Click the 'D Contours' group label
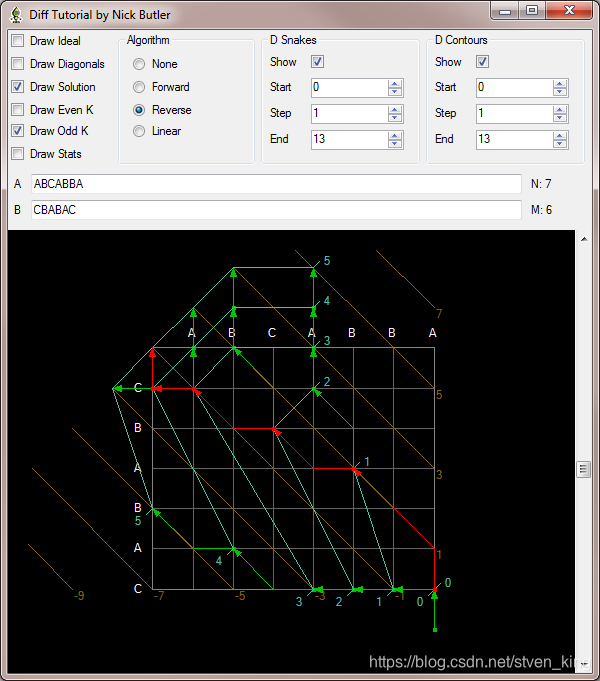Viewport: 600px width, 681px height. [x=461, y=40]
